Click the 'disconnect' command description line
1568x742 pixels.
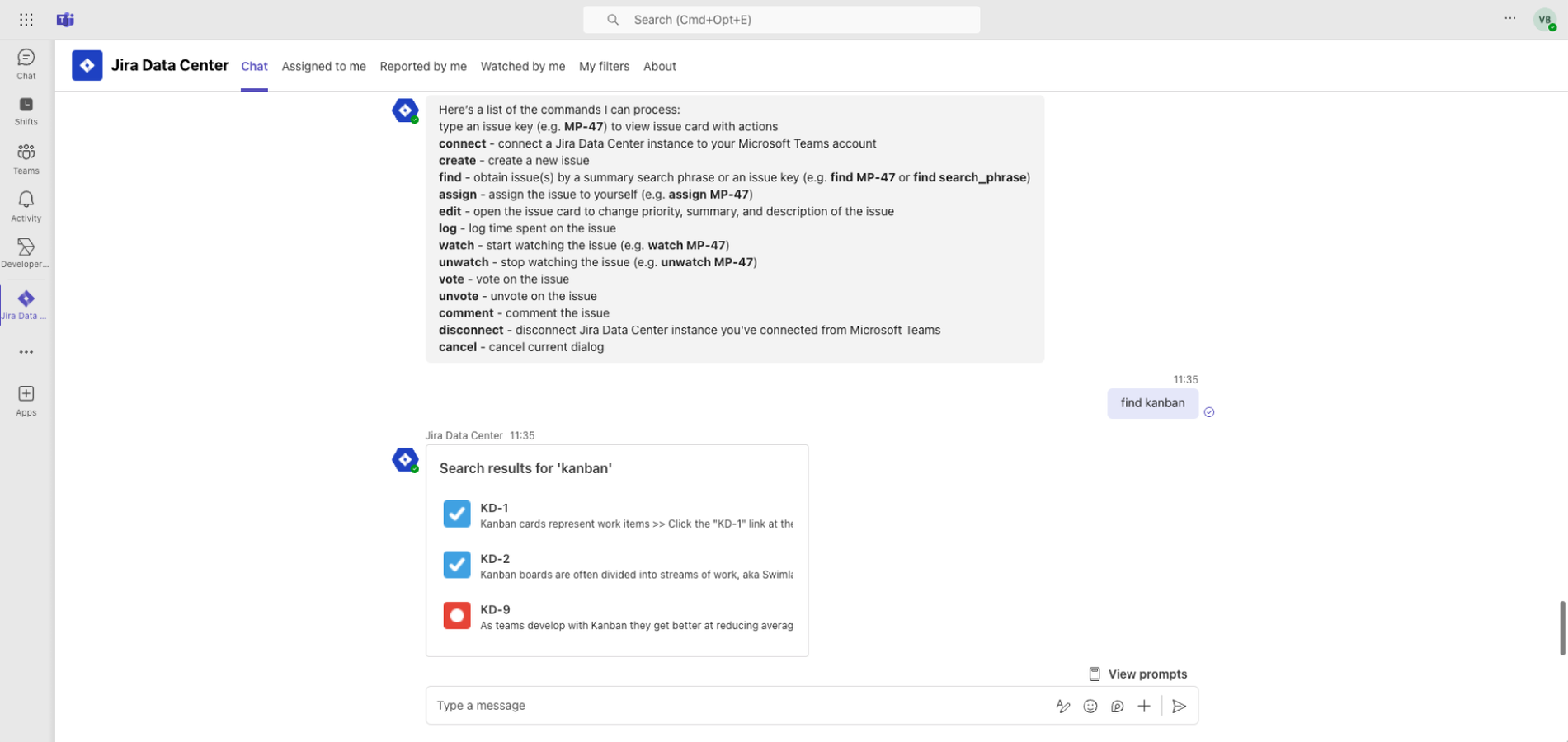click(x=690, y=331)
